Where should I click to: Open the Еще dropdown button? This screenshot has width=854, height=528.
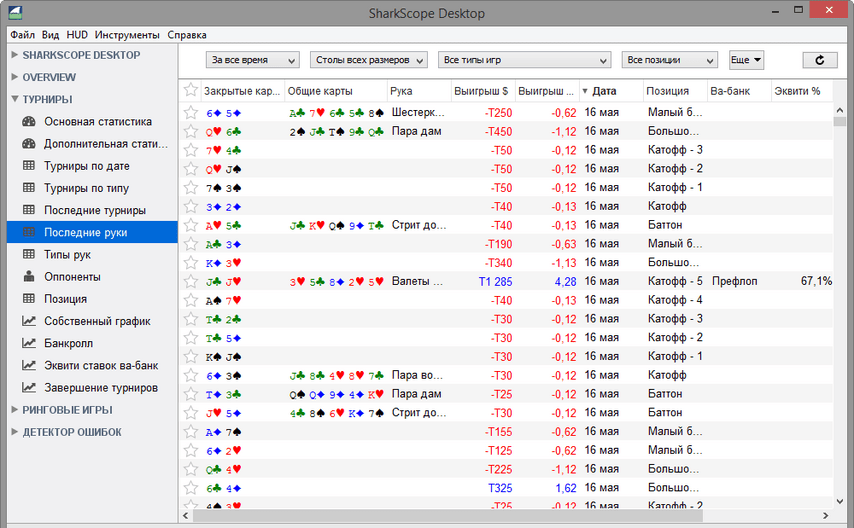[747, 60]
